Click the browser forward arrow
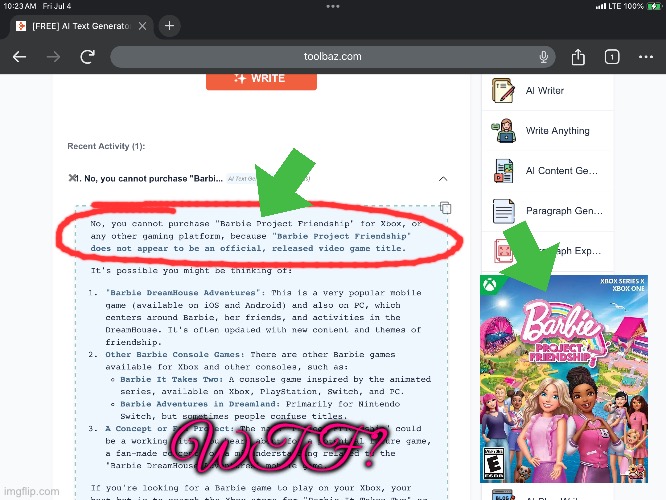666x500 pixels. 54,56
